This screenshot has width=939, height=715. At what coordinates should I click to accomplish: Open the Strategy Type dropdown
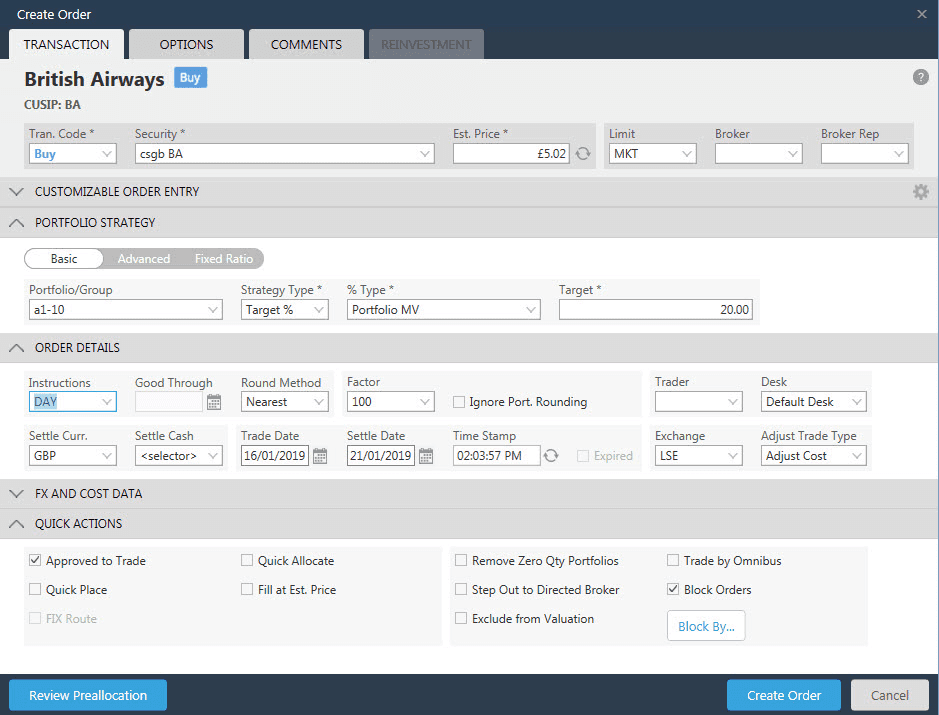(284, 310)
